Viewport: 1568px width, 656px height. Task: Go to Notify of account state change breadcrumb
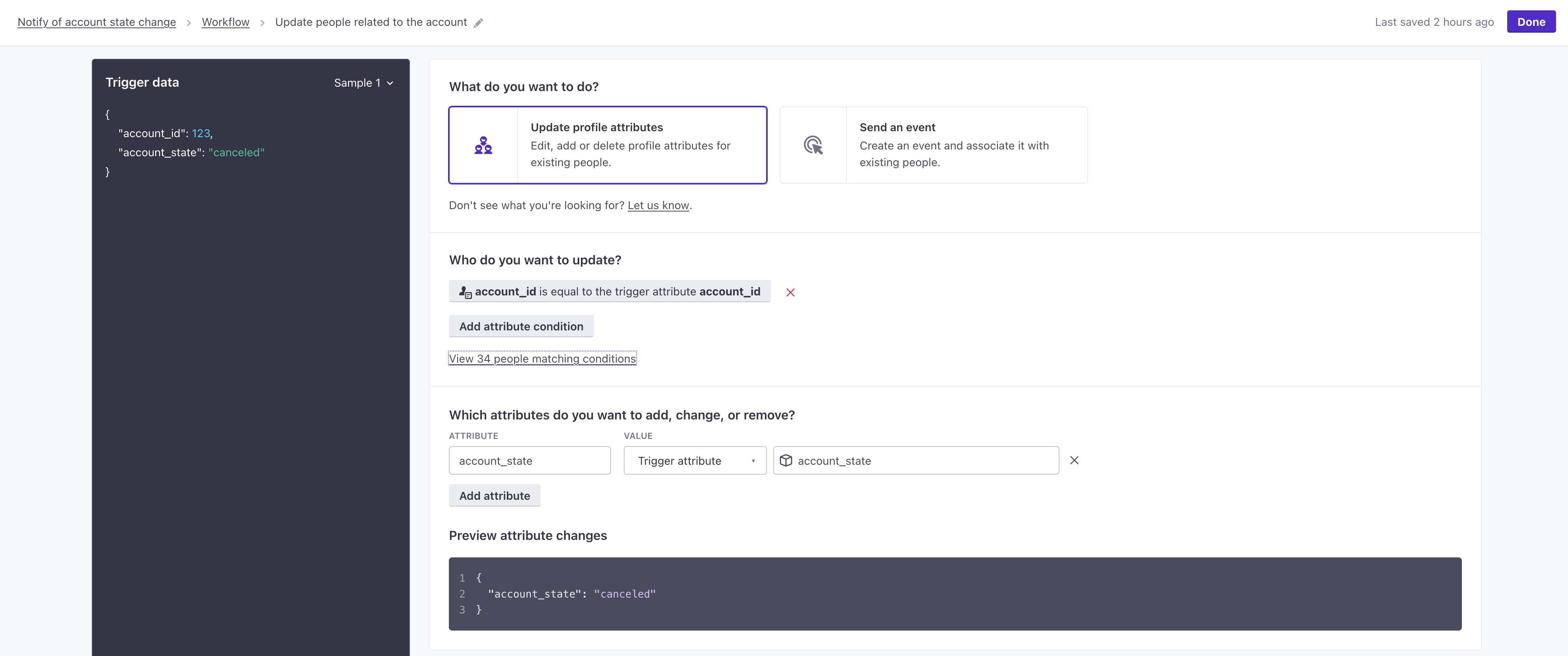tap(97, 22)
